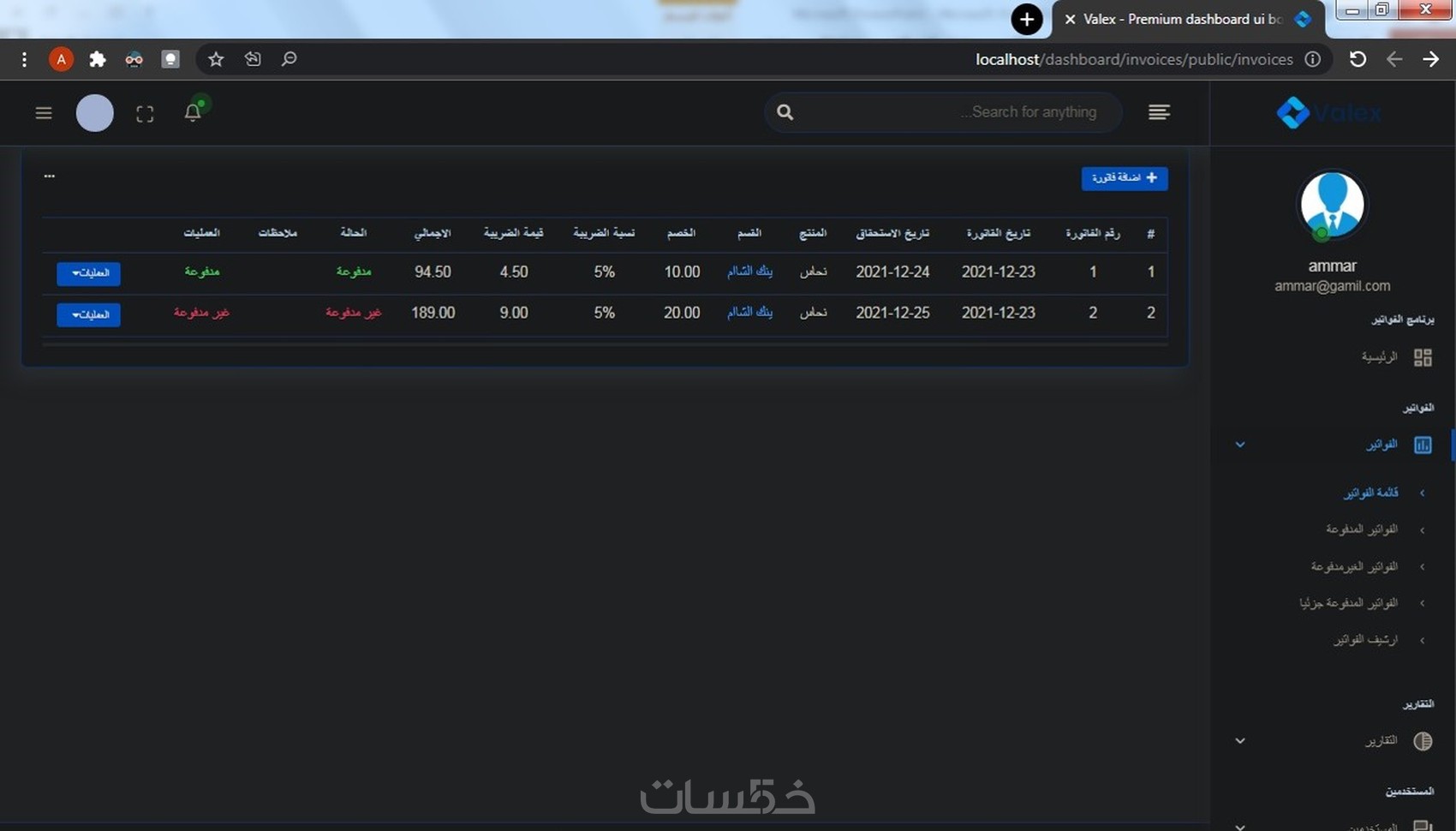Click tax value 9.00
1456x831 pixels.
(x=514, y=313)
